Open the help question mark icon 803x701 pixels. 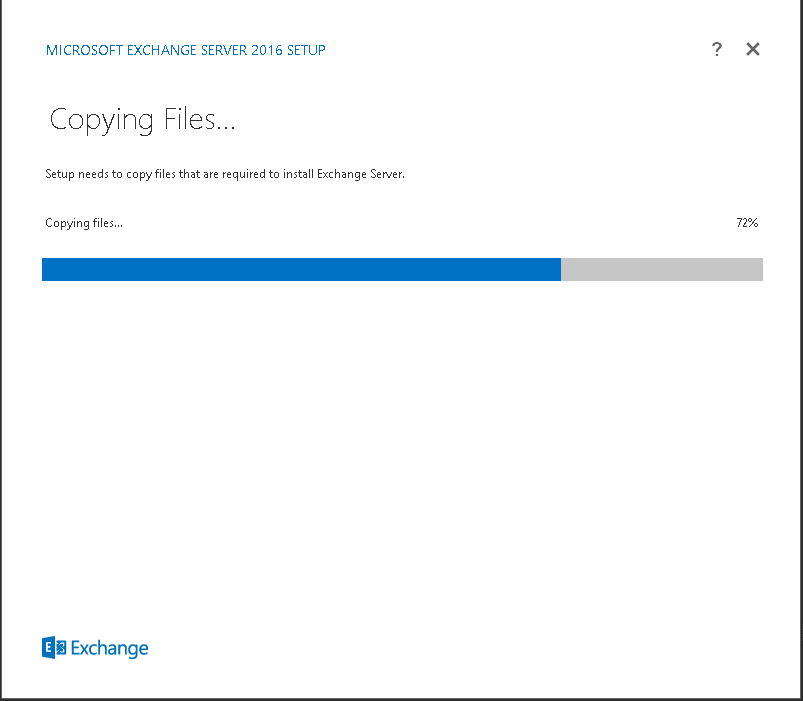(x=716, y=49)
